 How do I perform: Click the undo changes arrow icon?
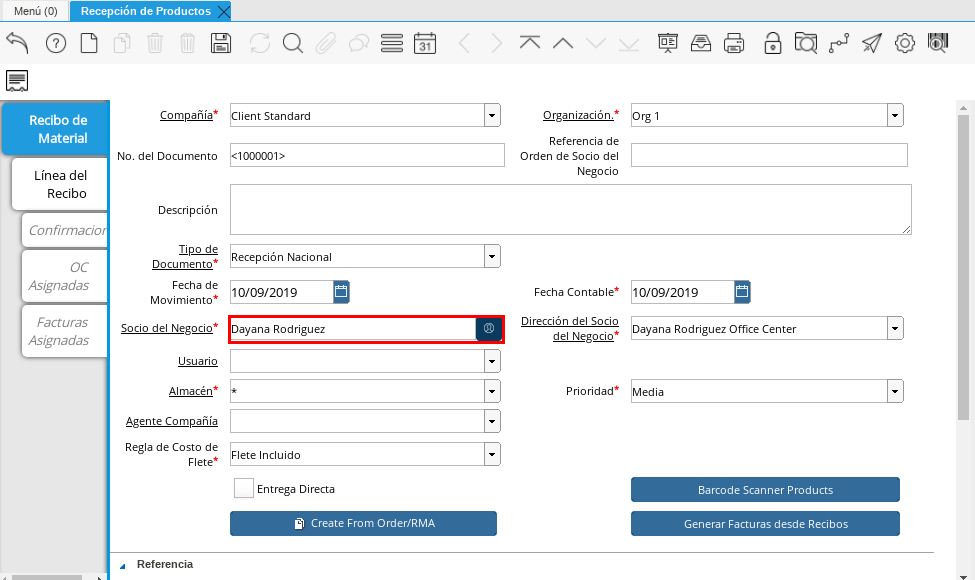(x=18, y=43)
